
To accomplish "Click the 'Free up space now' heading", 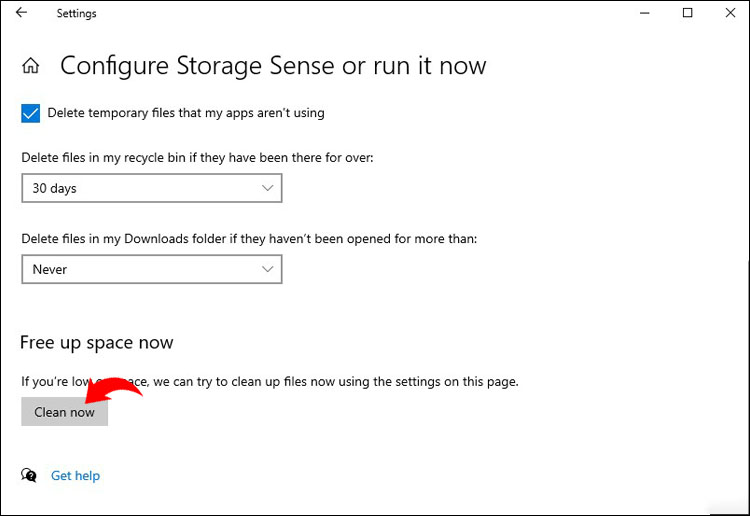I will coord(97,343).
